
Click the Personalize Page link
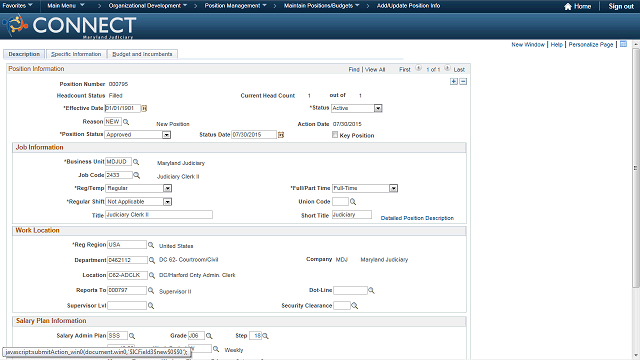tap(591, 44)
